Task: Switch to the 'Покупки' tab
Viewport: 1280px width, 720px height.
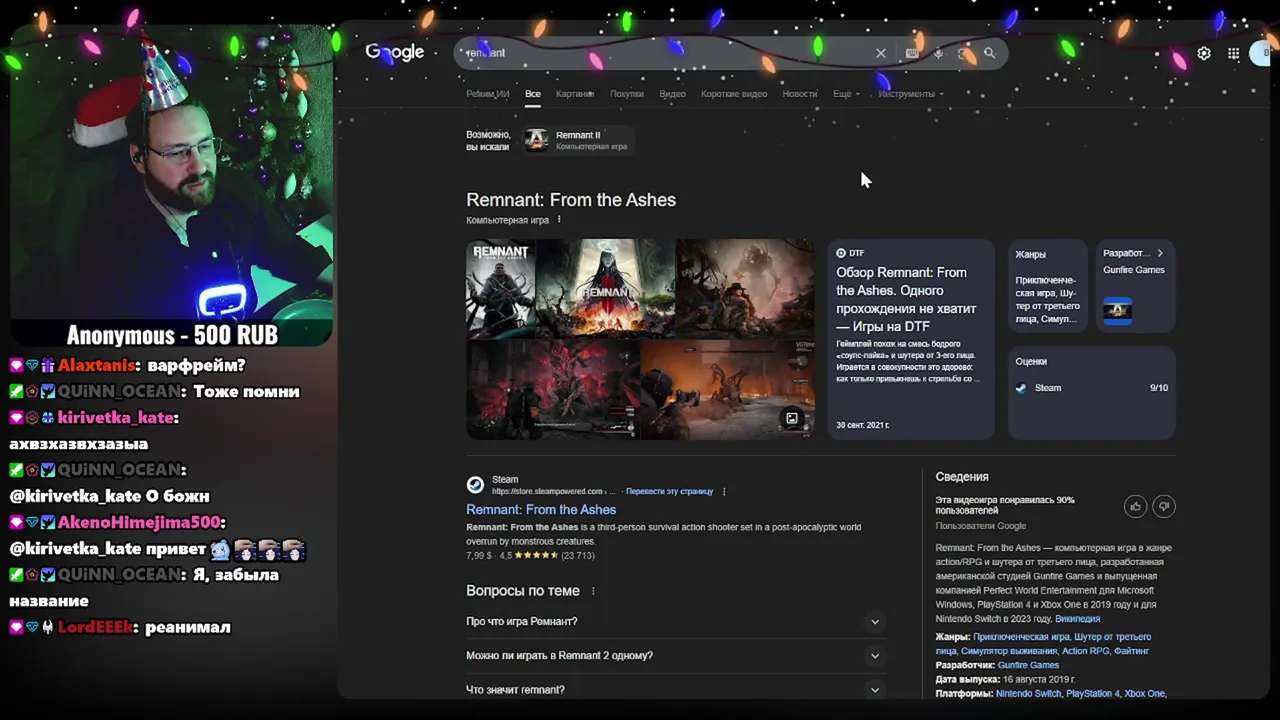Action: point(627,94)
